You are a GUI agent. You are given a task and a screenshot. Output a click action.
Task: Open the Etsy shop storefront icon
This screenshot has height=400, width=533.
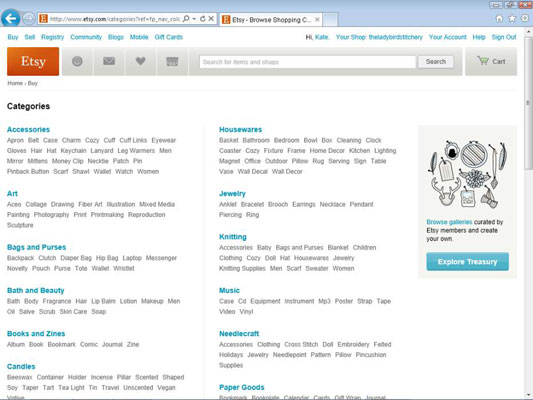tap(172, 62)
